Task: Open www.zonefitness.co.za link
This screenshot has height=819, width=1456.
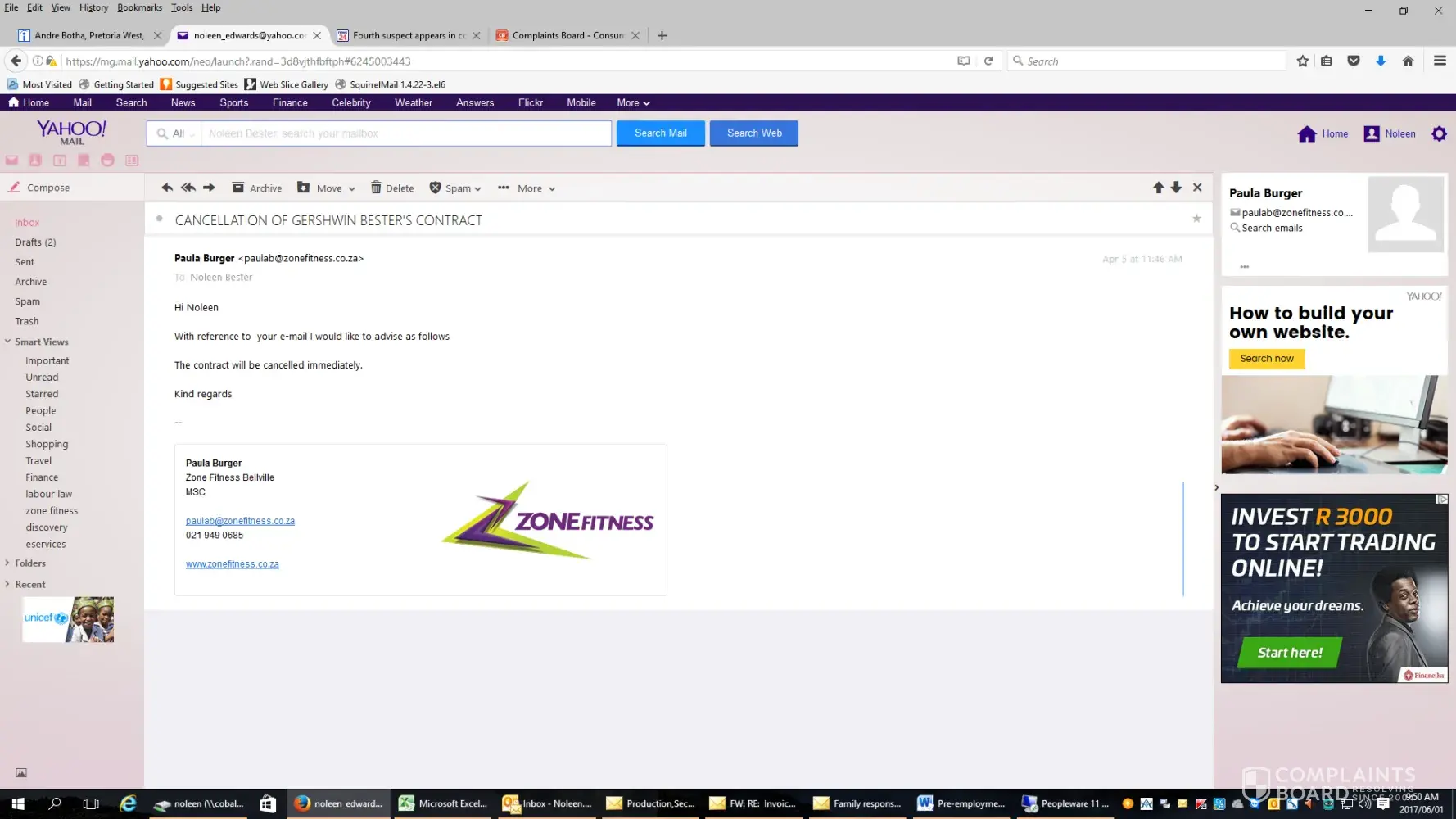Action: tap(232, 564)
